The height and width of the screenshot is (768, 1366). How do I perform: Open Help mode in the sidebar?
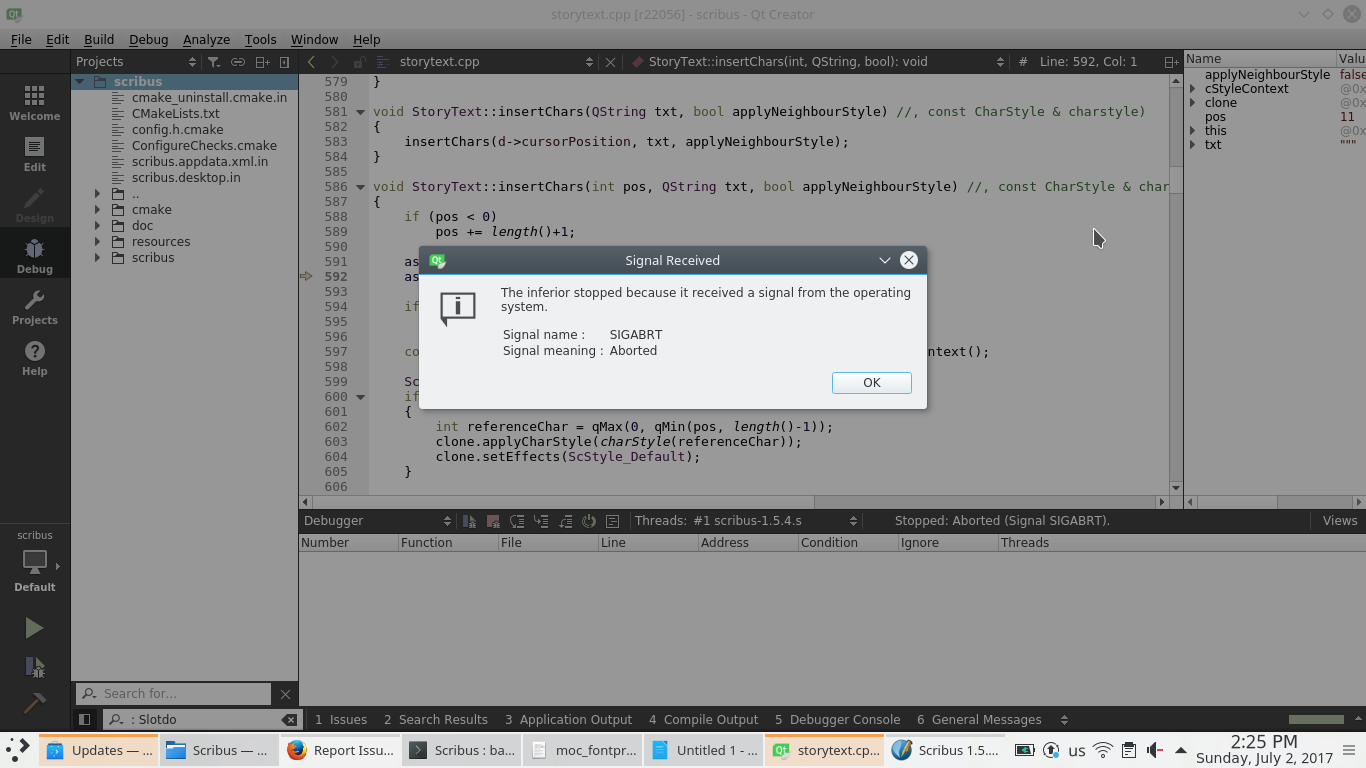coord(34,358)
